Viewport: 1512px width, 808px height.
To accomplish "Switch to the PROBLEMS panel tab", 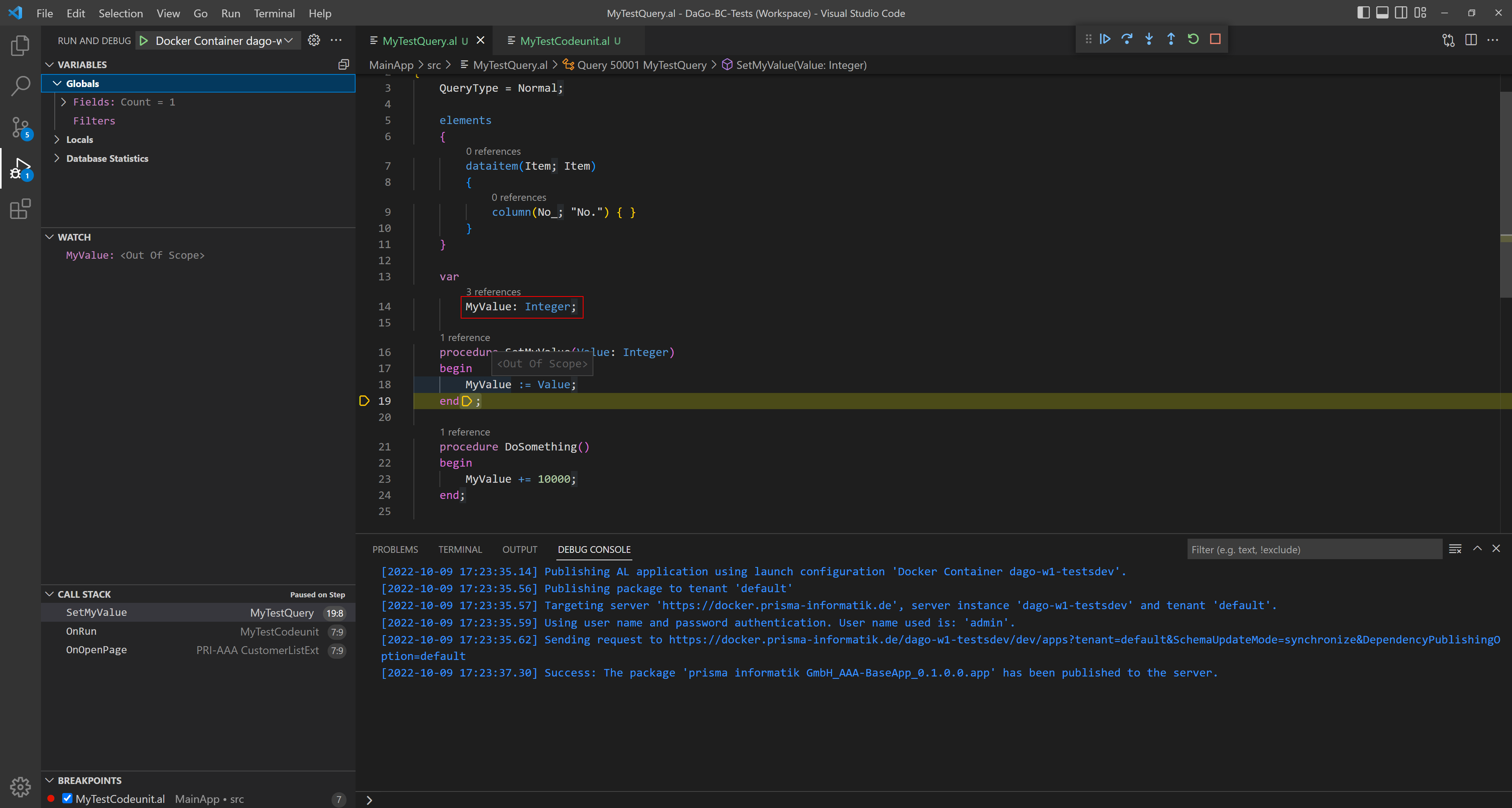I will point(395,549).
